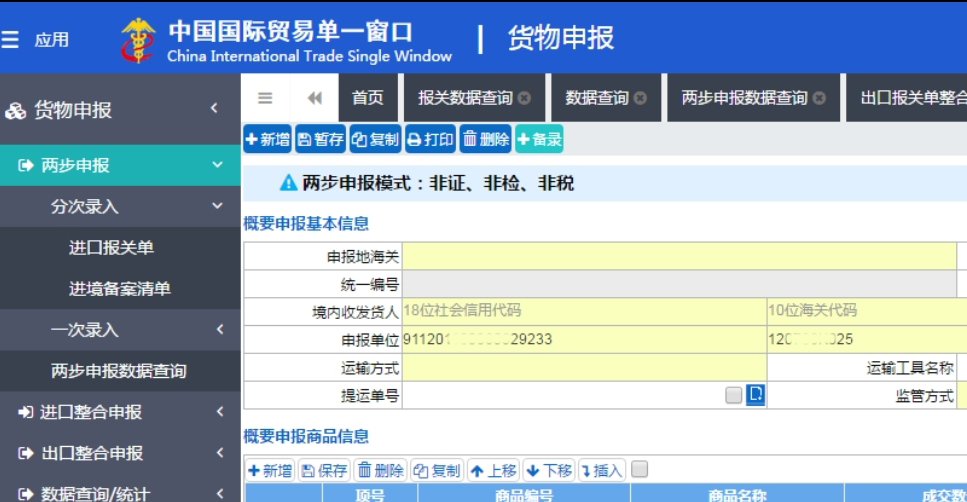Click the 打印 print toolbar button

[430, 140]
